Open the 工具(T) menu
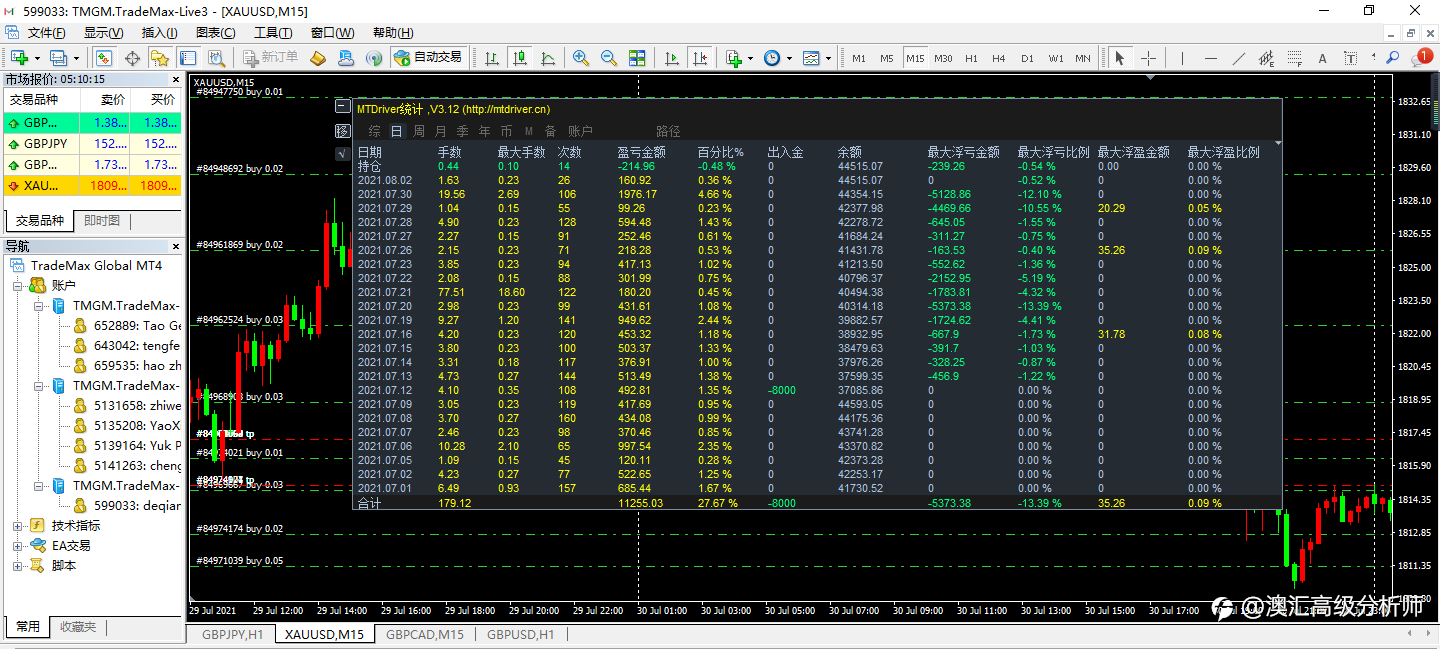This screenshot has width=1440, height=649. point(273,33)
